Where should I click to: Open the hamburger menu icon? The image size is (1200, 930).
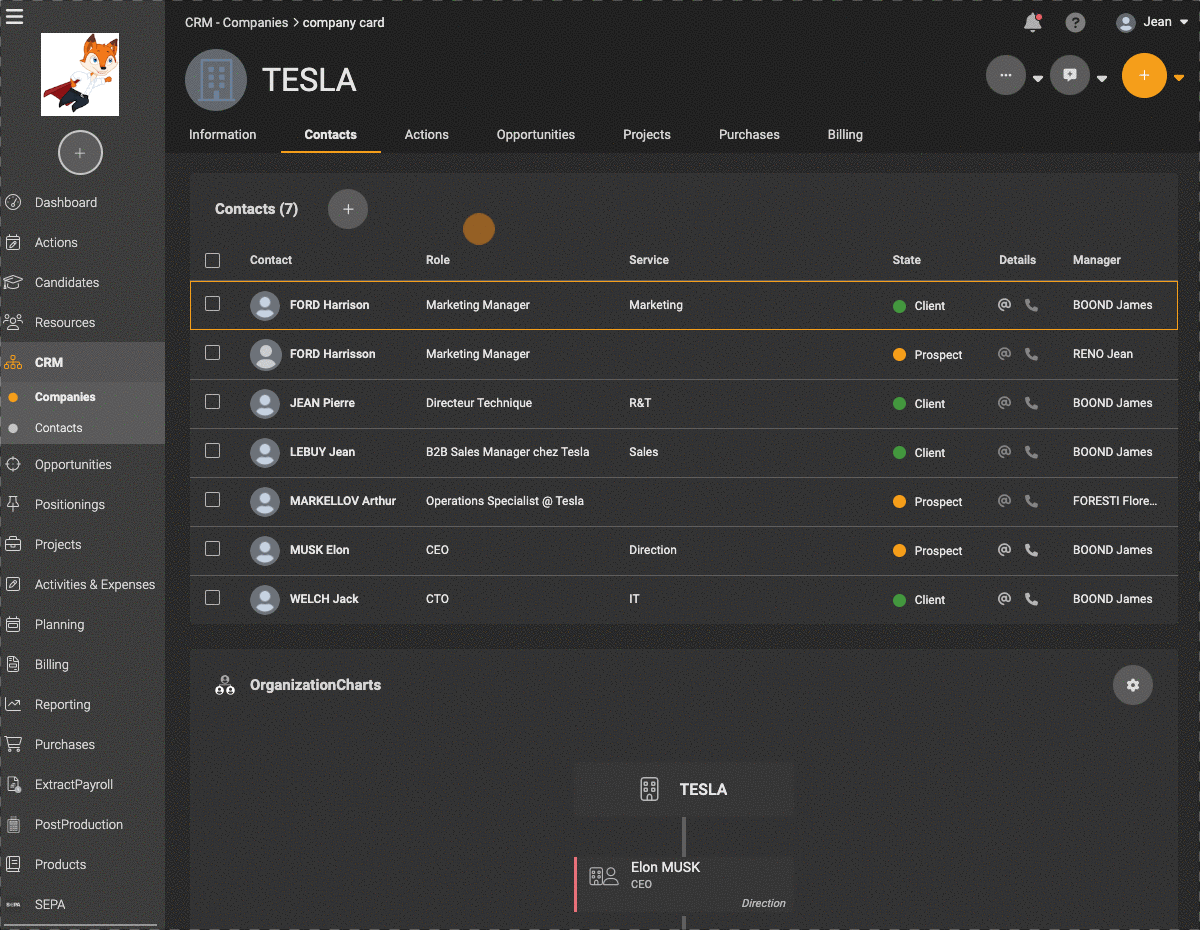click(14, 16)
